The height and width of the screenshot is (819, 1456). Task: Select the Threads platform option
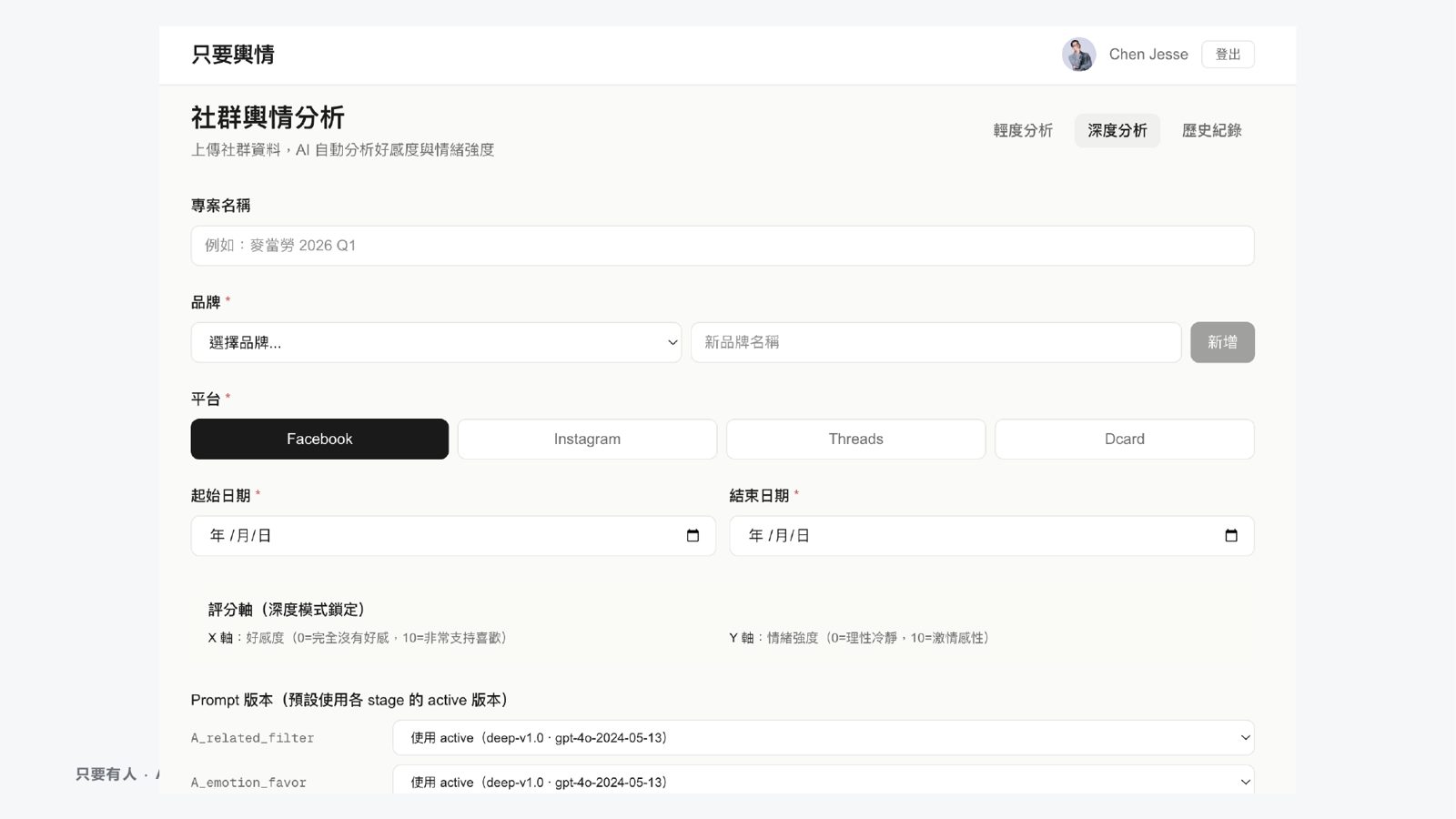pos(855,439)
